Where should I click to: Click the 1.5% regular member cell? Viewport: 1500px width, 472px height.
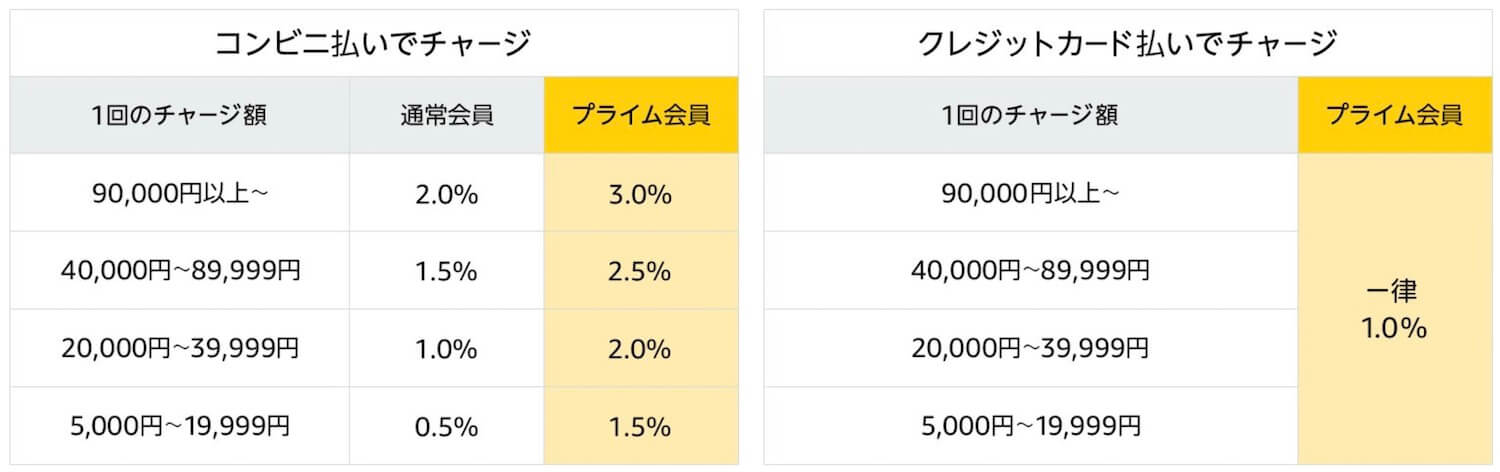point(447,271)
